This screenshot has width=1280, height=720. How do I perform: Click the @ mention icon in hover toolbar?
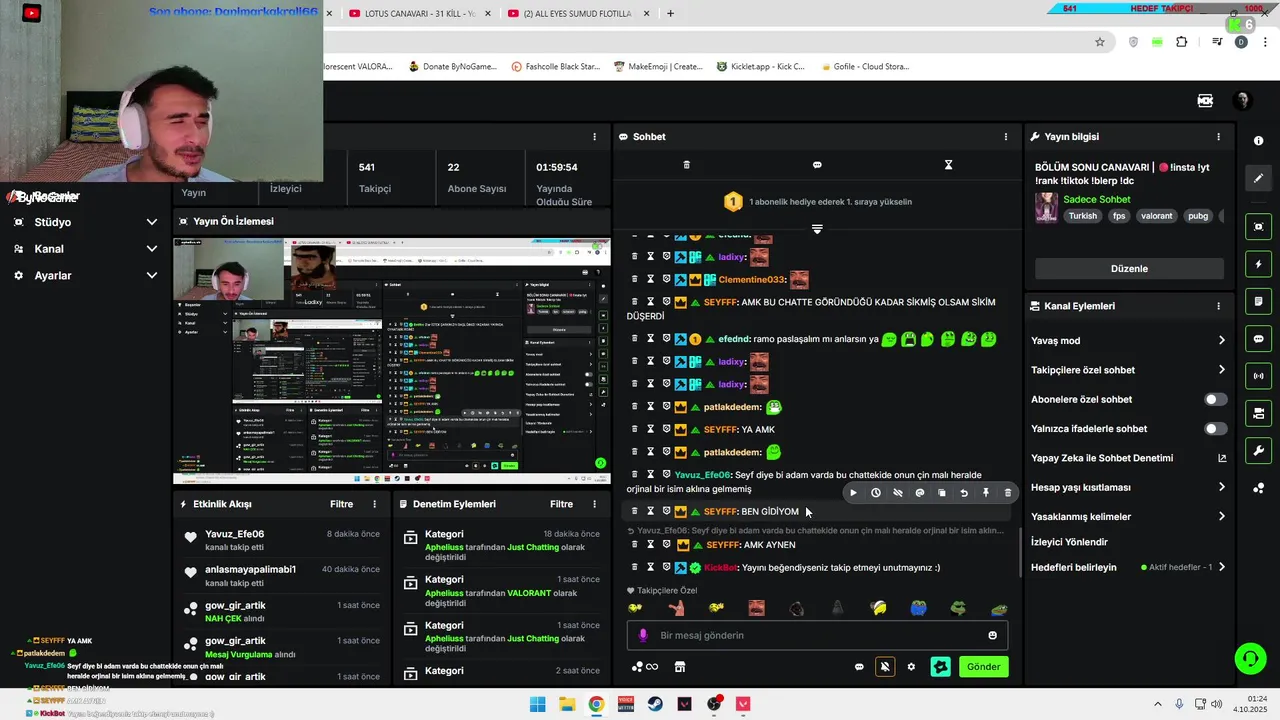[x=920, y=493]
